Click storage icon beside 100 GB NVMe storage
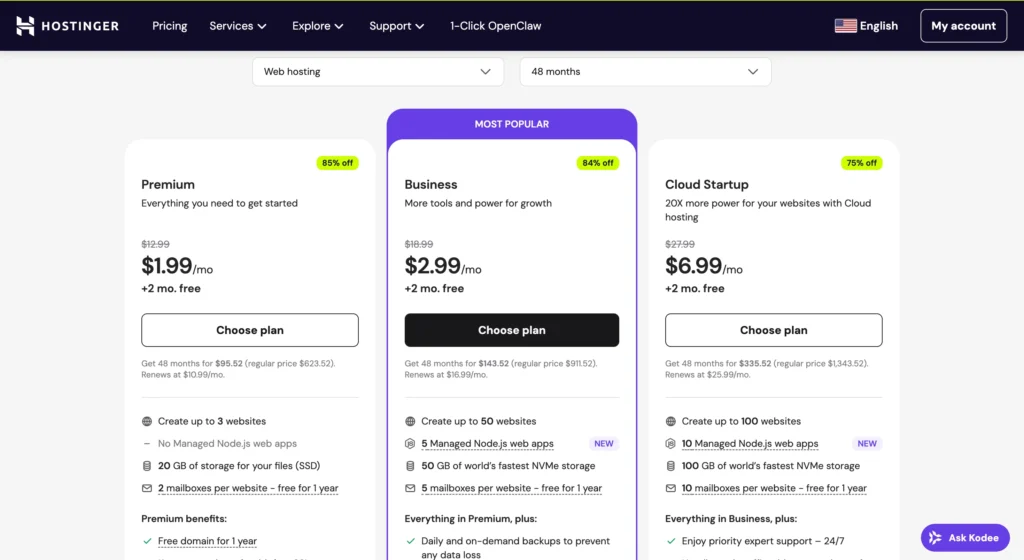This screenshot has width=1024, height=560. click(x=671, y=466)
